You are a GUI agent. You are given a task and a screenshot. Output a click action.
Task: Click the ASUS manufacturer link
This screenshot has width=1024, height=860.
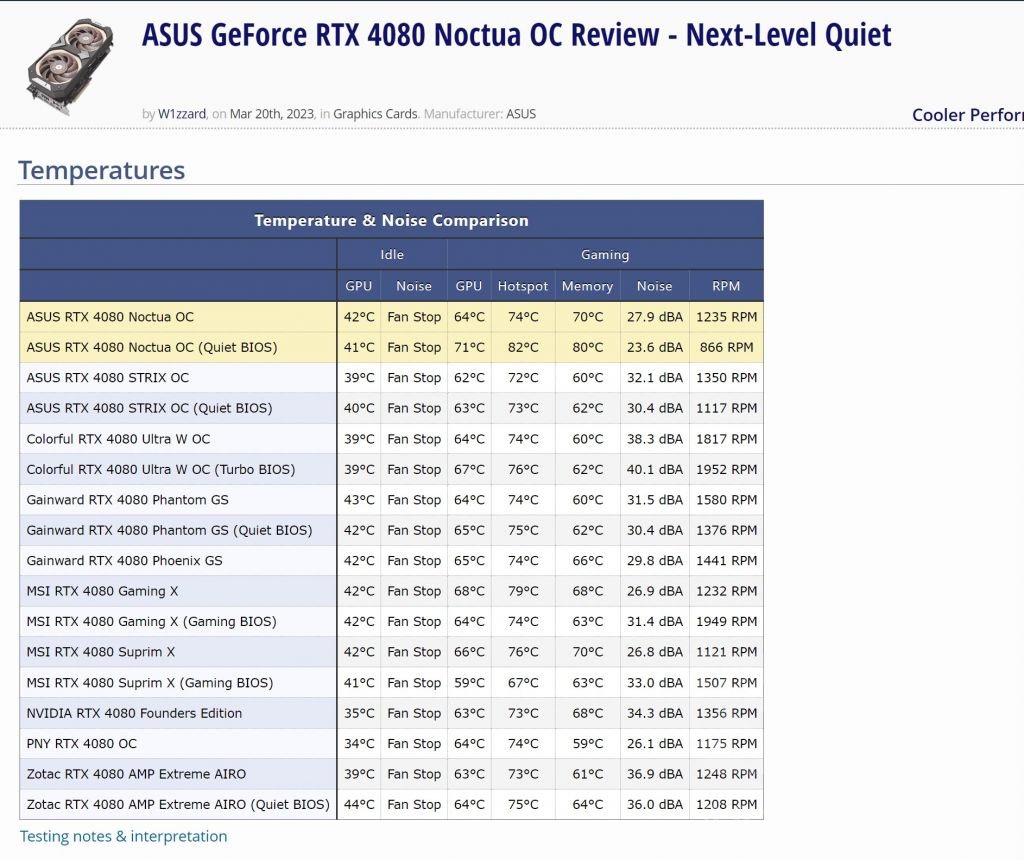coord(521,114)
